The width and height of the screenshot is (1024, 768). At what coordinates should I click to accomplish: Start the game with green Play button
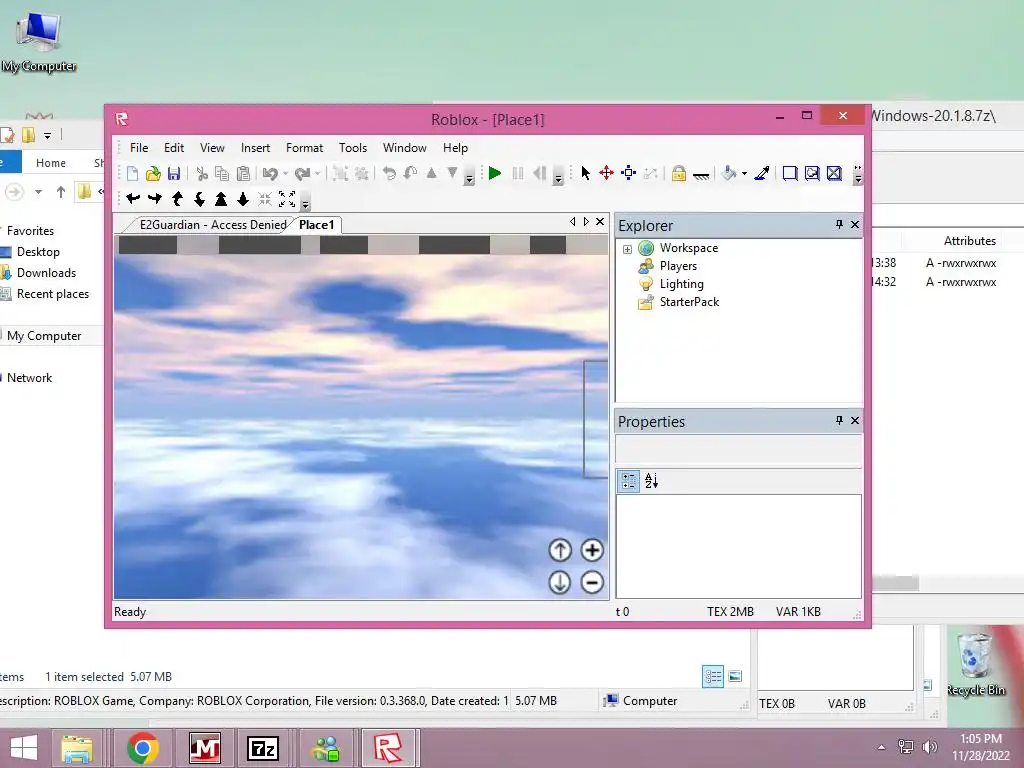(x=494, y=173)
